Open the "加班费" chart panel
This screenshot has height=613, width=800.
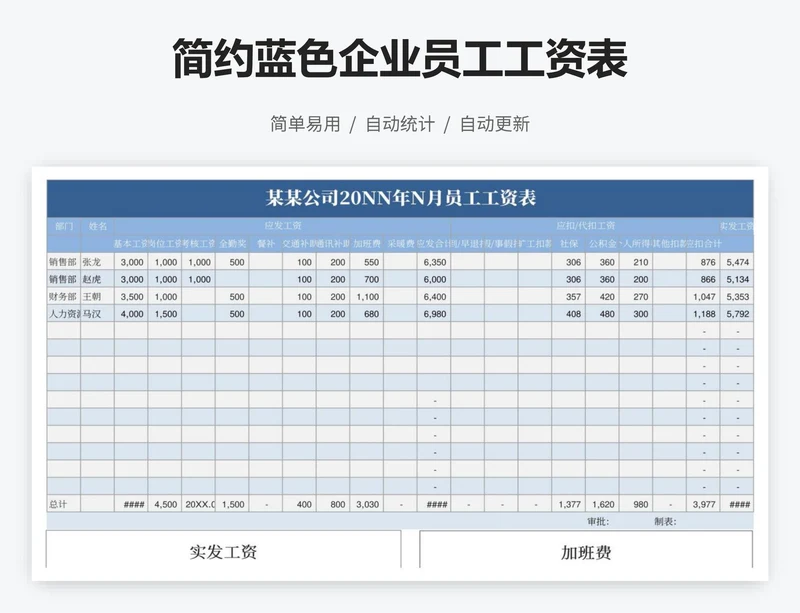586,549
